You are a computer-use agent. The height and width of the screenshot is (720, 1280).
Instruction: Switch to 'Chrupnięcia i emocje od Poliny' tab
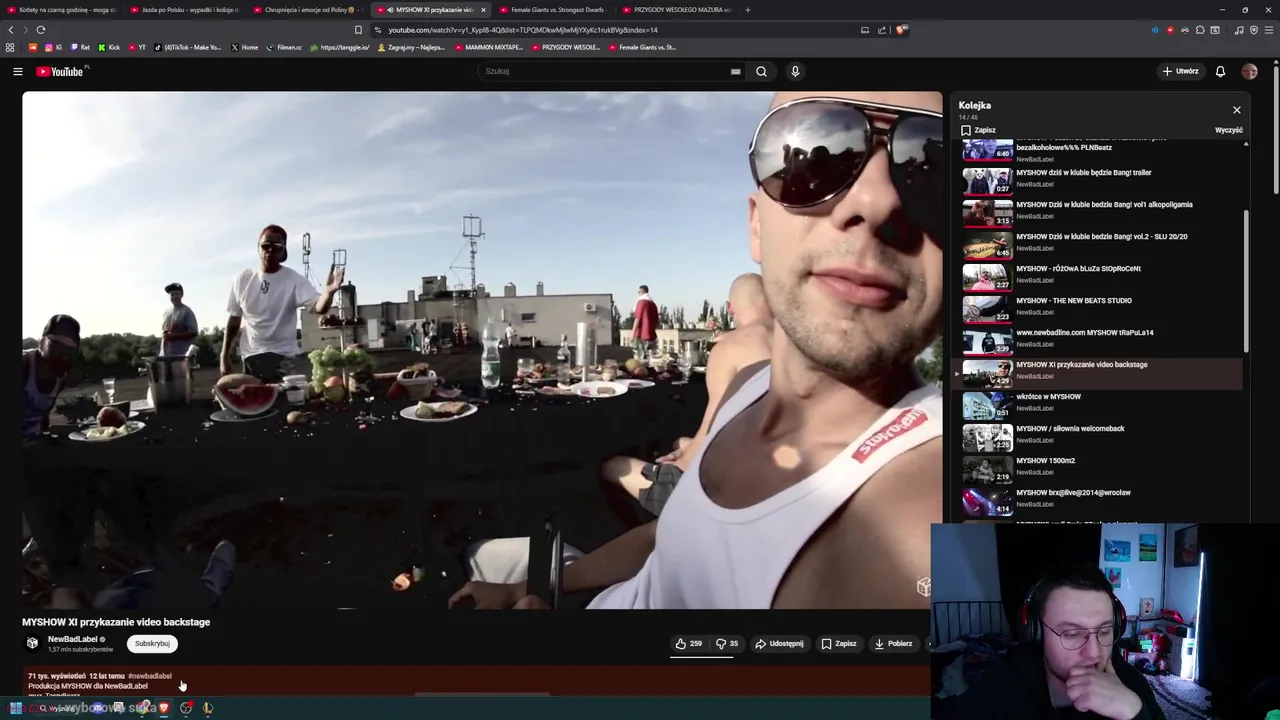tap(308, 9)
